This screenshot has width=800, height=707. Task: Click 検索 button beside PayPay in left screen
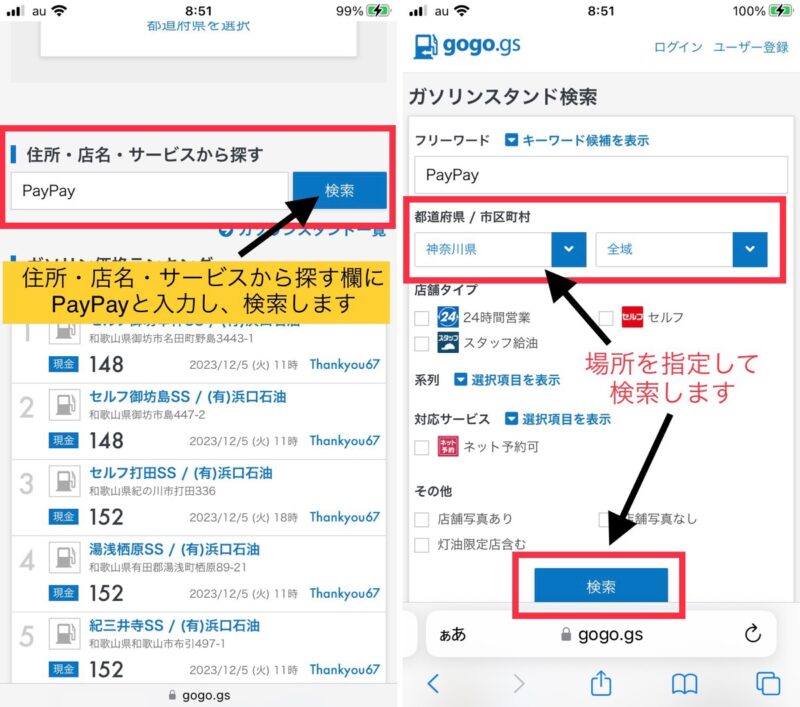pyautogui.click(x=339, y=190)
